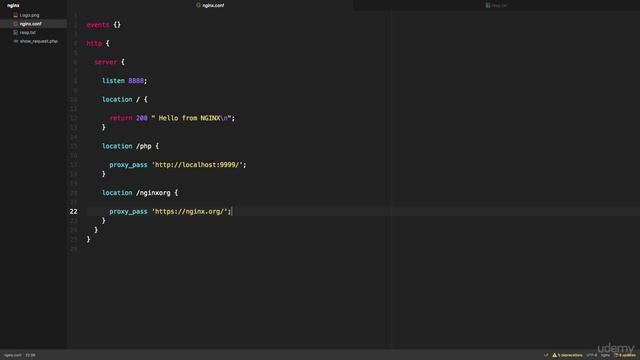This screenshot has width=640, height=360.
Task: Click the 'server' keyword in the code
Action: pyautogui.click(x=105, y=62)
